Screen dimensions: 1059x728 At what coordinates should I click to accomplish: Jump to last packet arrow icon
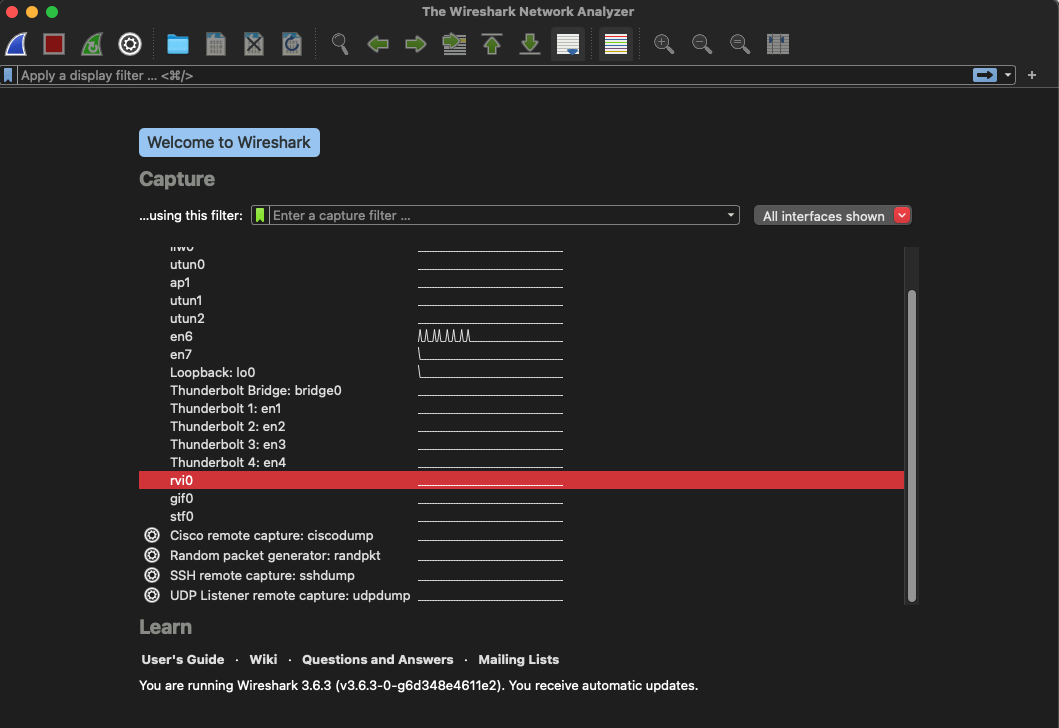[x=530, y=45]
